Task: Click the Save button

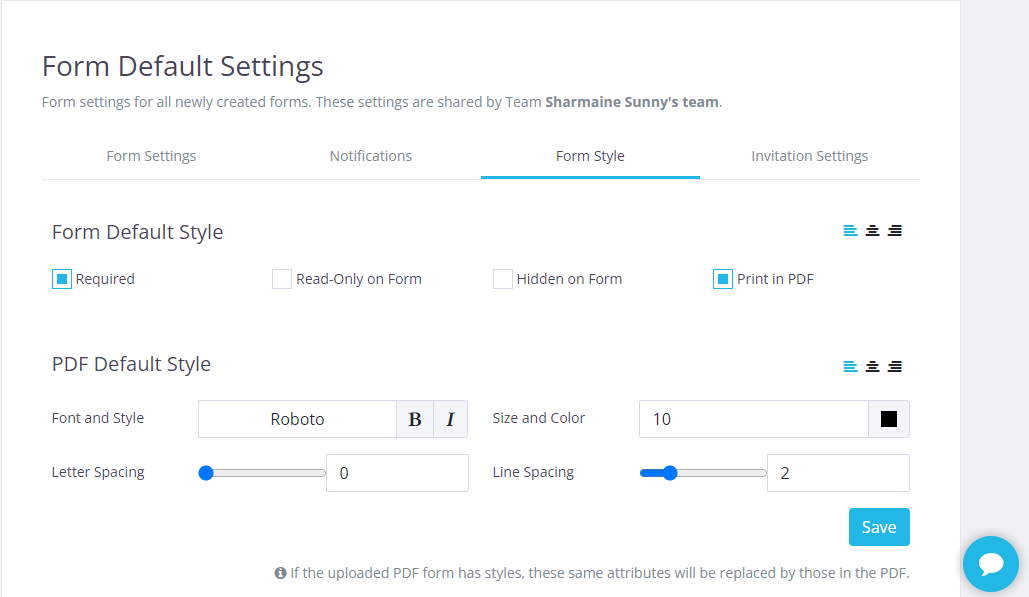Action: (x=879, y=527)
